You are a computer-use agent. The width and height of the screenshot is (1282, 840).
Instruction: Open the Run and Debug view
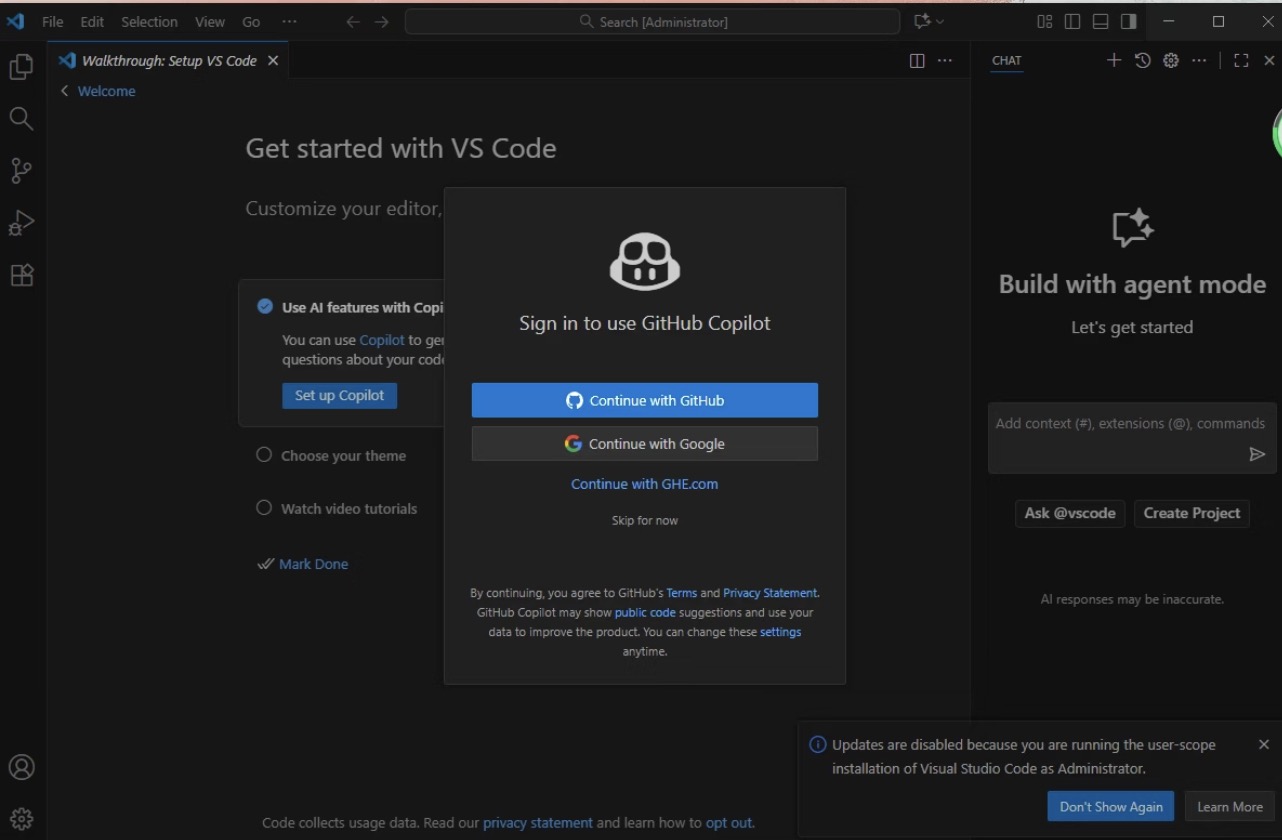tap(21, 223)
